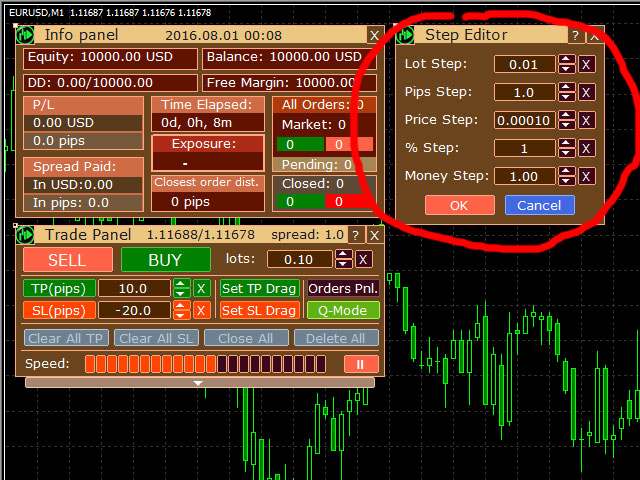The height and width of the screenshot is (480, 640).
Task: Close the Trade Panel
Action: [x=374, y=236]
